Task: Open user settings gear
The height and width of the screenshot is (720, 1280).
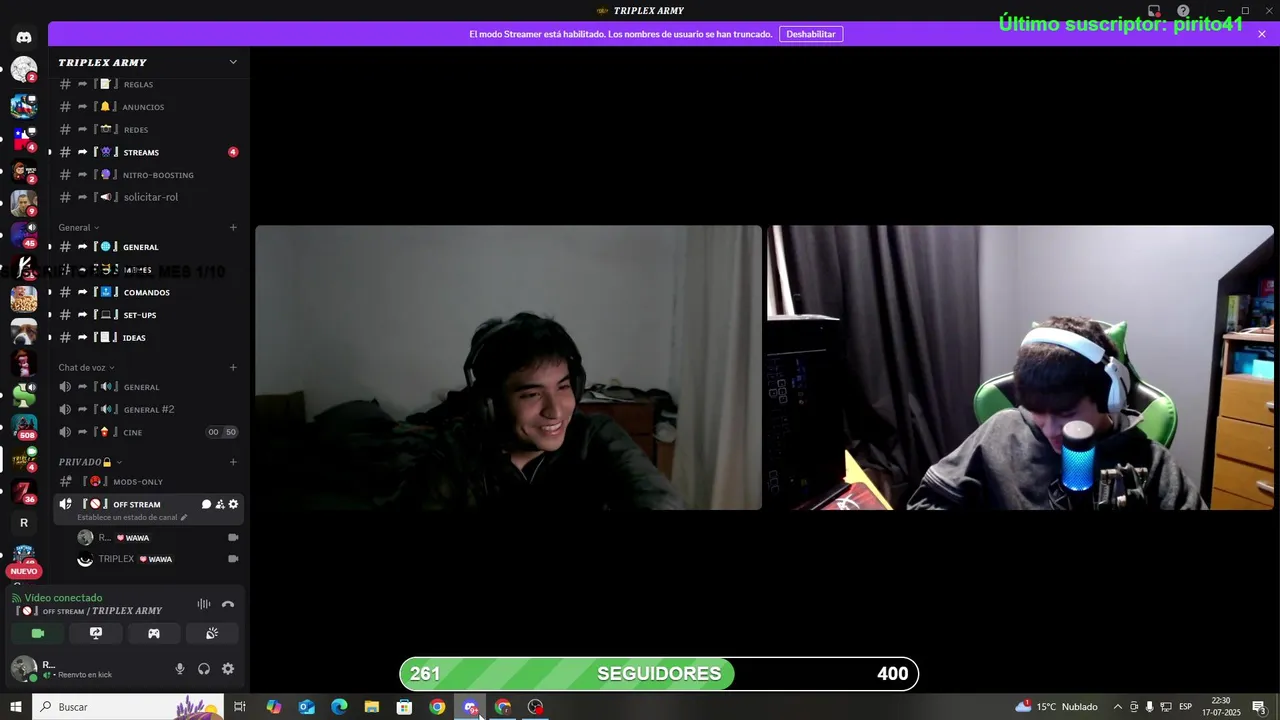Action: coord(228,669)
